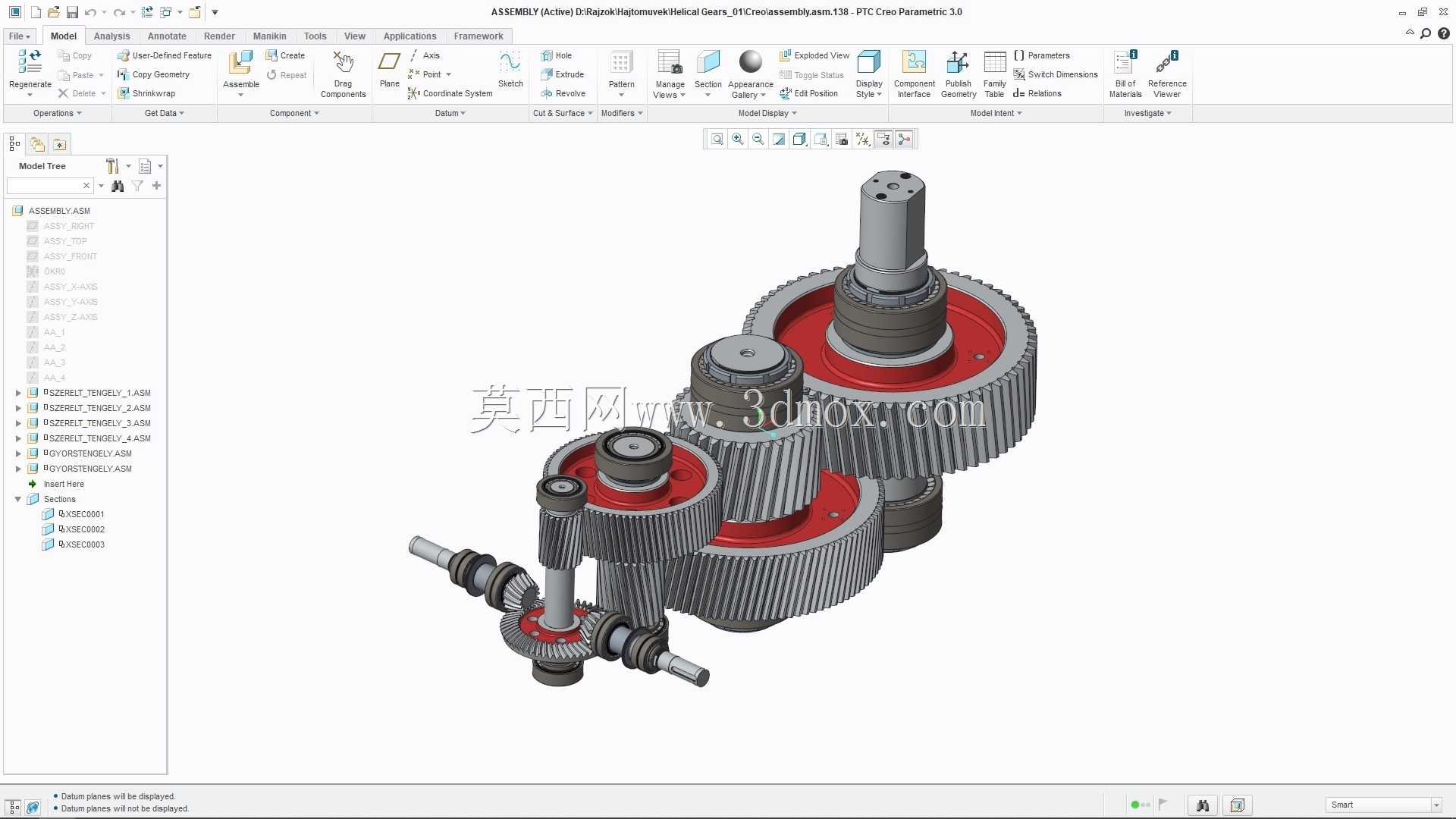Switch to the Analysis tab

click(111, 36)
